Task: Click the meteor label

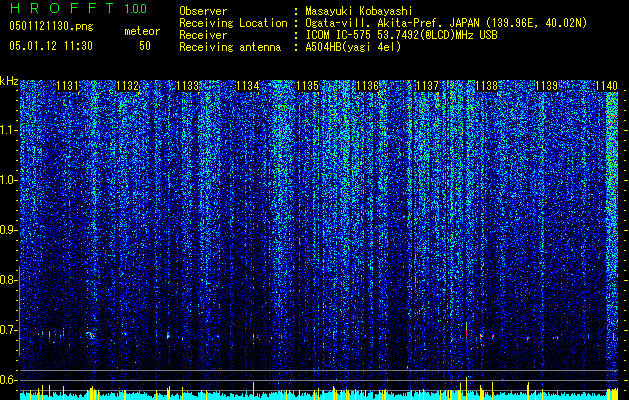Action: click(142, 31)
